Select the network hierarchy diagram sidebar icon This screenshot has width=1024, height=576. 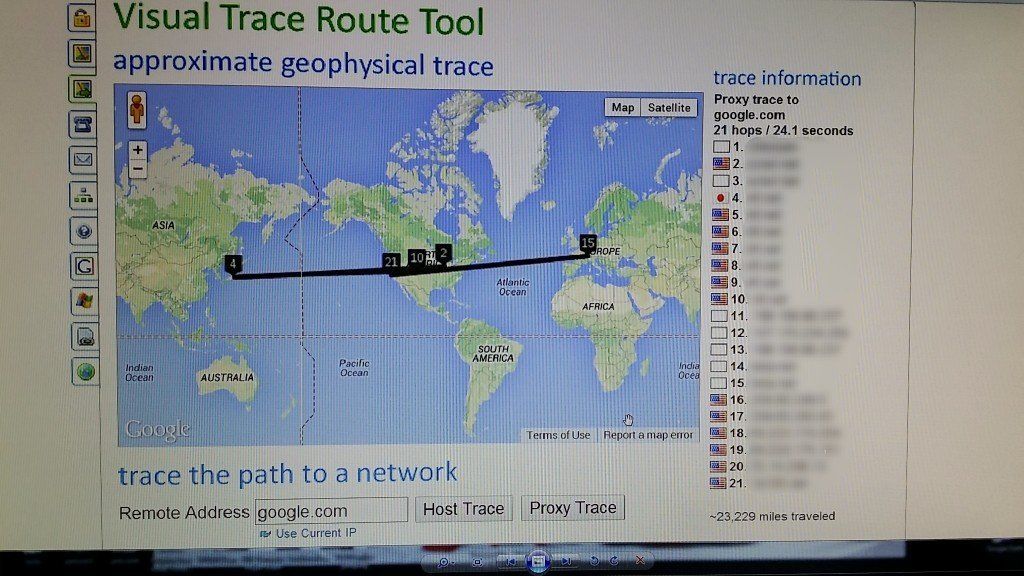(x=84, y=195)
